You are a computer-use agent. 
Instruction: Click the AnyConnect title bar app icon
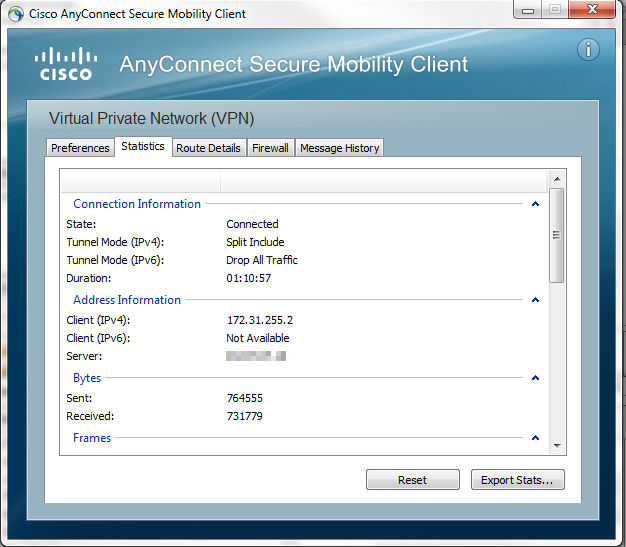[x=16, y=14]
